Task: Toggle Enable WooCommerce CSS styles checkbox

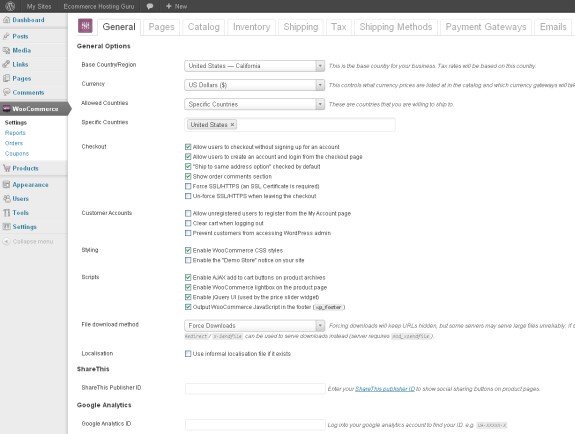Action: tap(188, 250)
